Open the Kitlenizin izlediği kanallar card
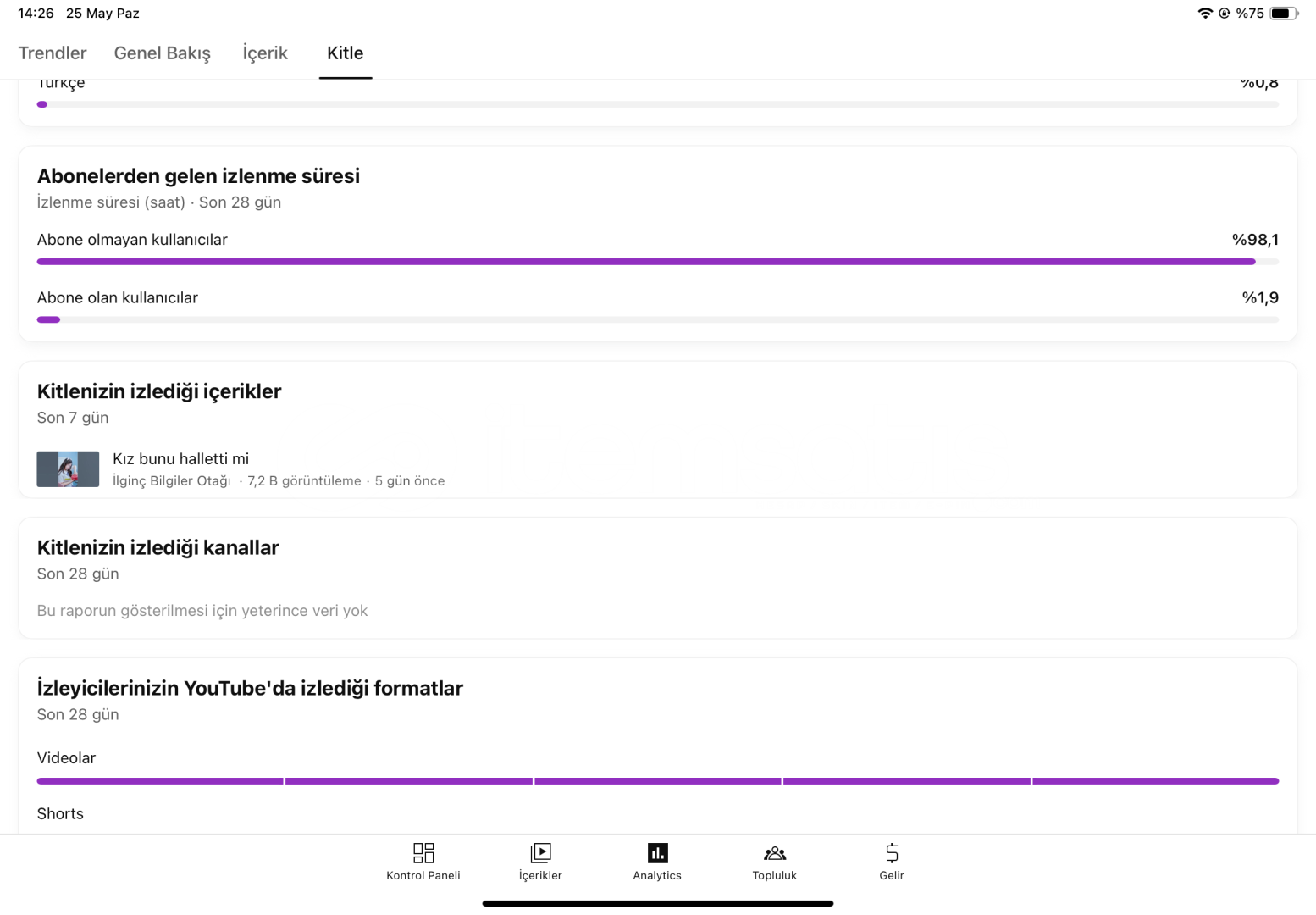This screenshot has height=915, width=1316. click(x=657, y=578)
